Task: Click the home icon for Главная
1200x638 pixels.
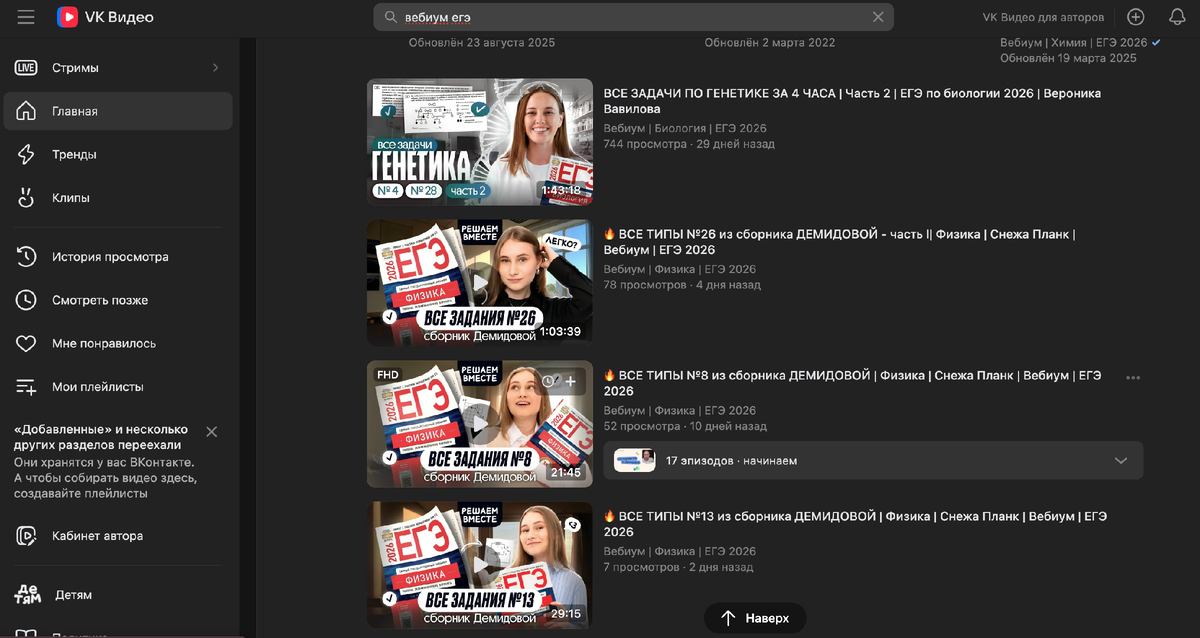Action: (26, 111)
